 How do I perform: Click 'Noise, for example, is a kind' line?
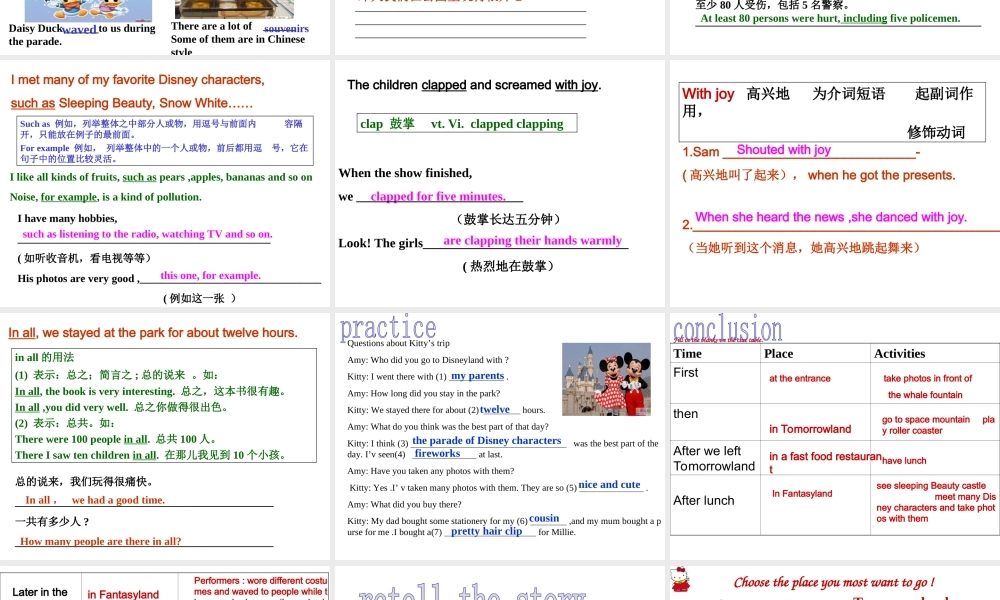tap(106, 197)
